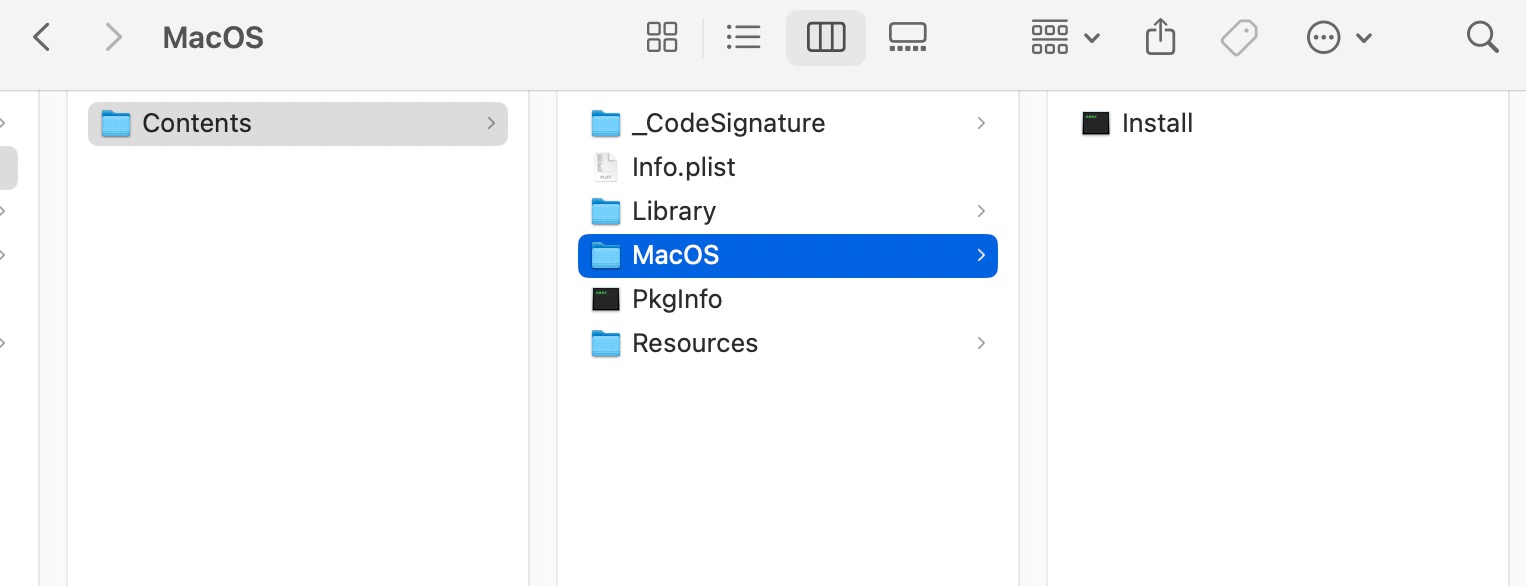Switch to list view

(x=743, y=38)
